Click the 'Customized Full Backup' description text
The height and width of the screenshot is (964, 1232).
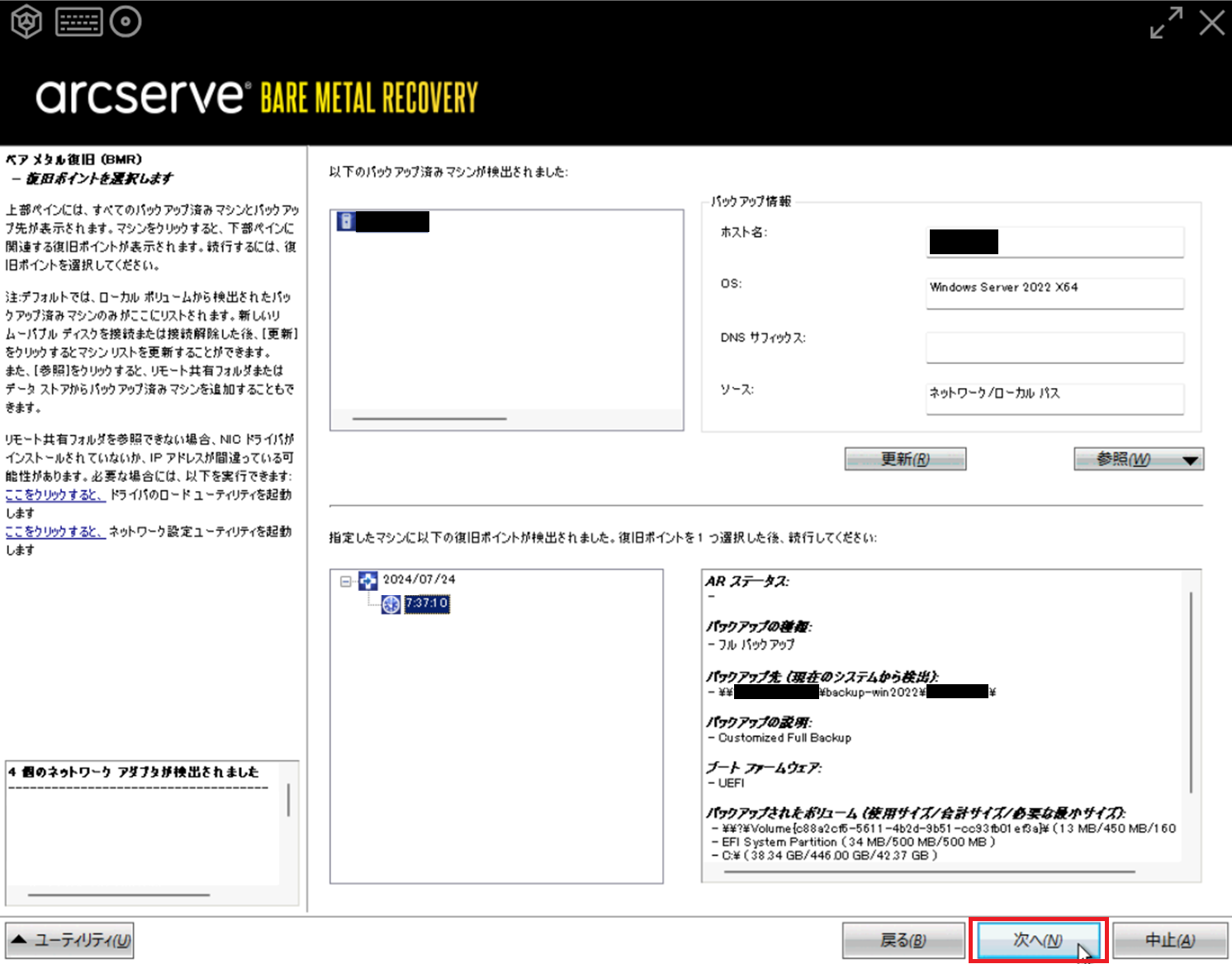pos(784,738)
